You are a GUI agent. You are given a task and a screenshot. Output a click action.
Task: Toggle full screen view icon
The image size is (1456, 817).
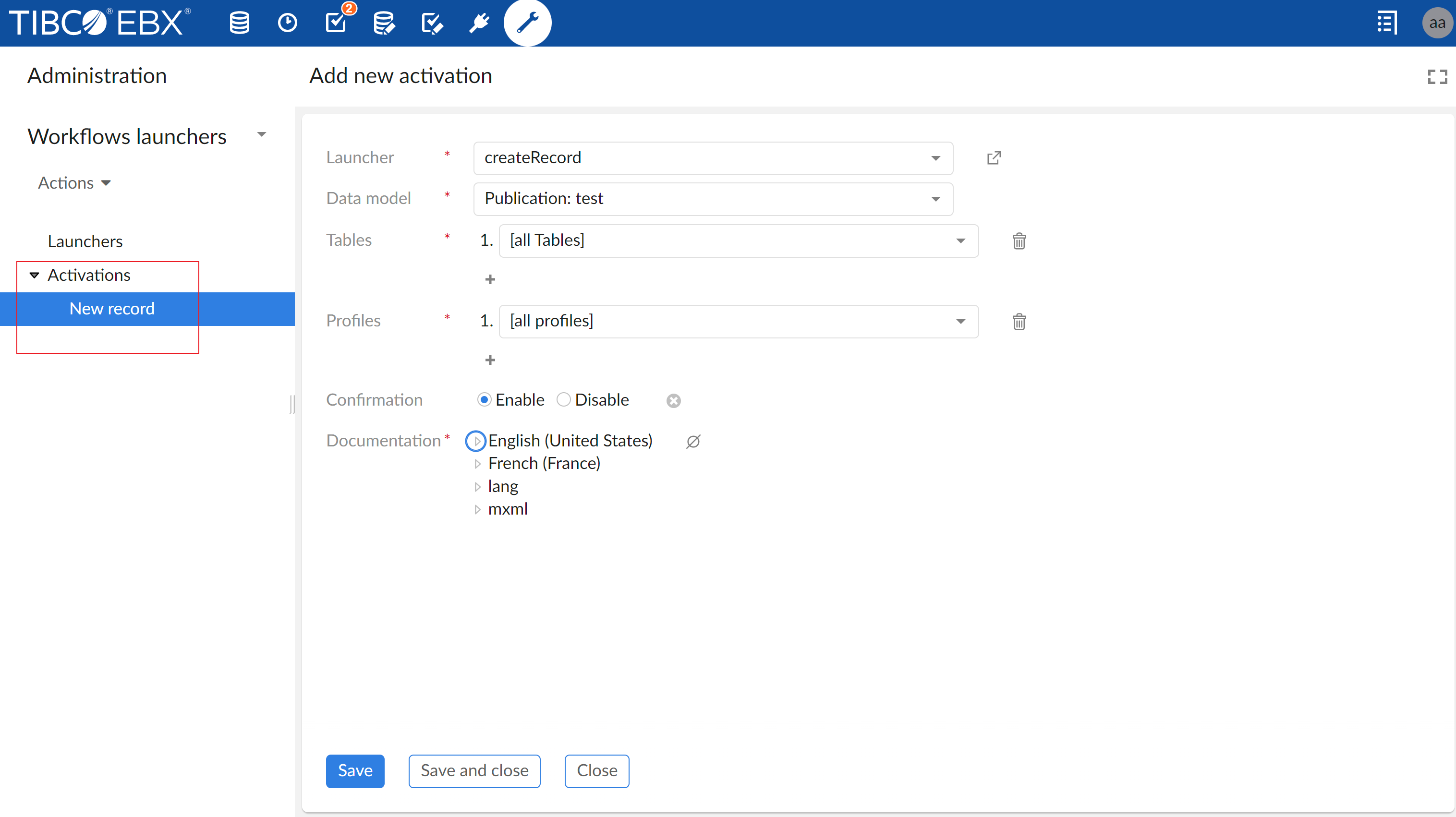point(1437,76)
